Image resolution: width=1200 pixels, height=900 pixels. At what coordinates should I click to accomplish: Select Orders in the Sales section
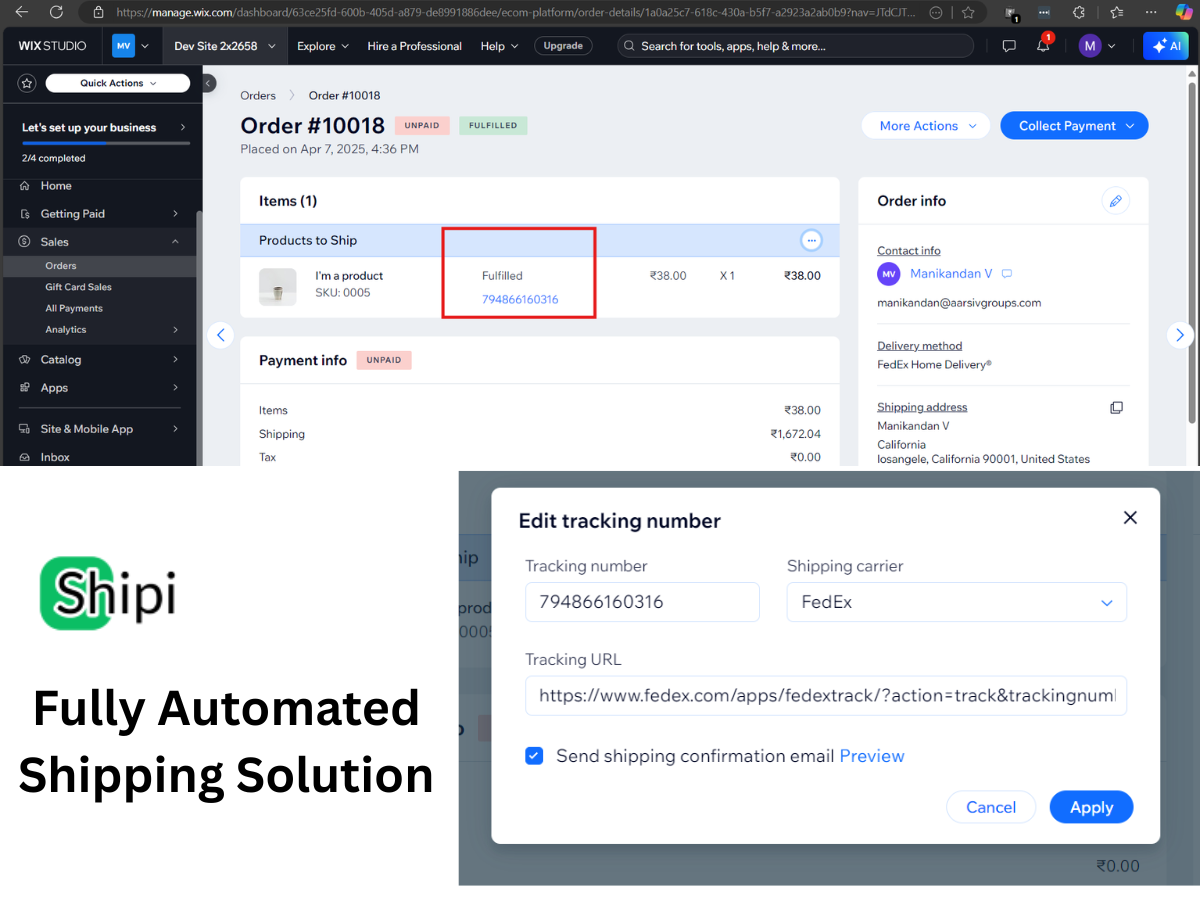(x=62, y=265)
